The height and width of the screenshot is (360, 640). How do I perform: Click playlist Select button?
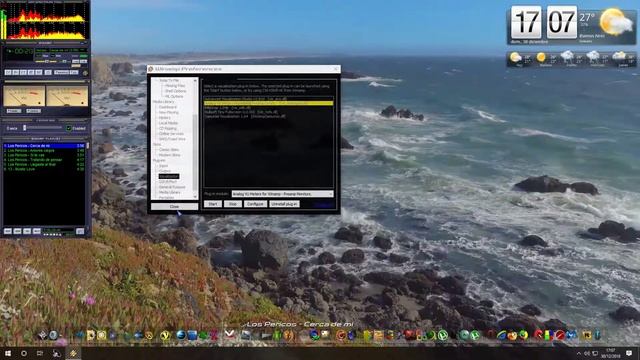pos(27,231)
